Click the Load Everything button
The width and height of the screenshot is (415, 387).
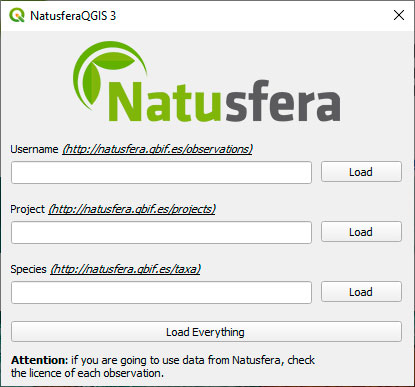(x=206, y=332)
